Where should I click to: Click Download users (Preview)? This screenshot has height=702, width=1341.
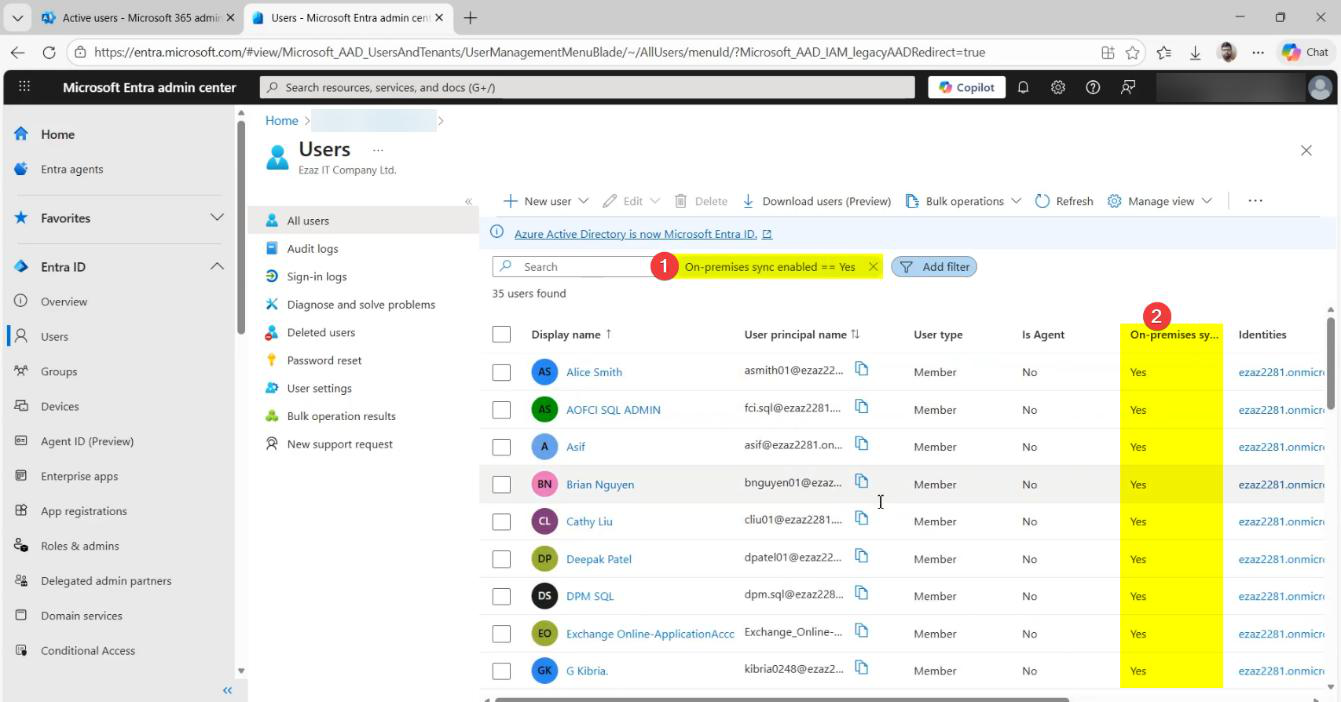[816, 201]
